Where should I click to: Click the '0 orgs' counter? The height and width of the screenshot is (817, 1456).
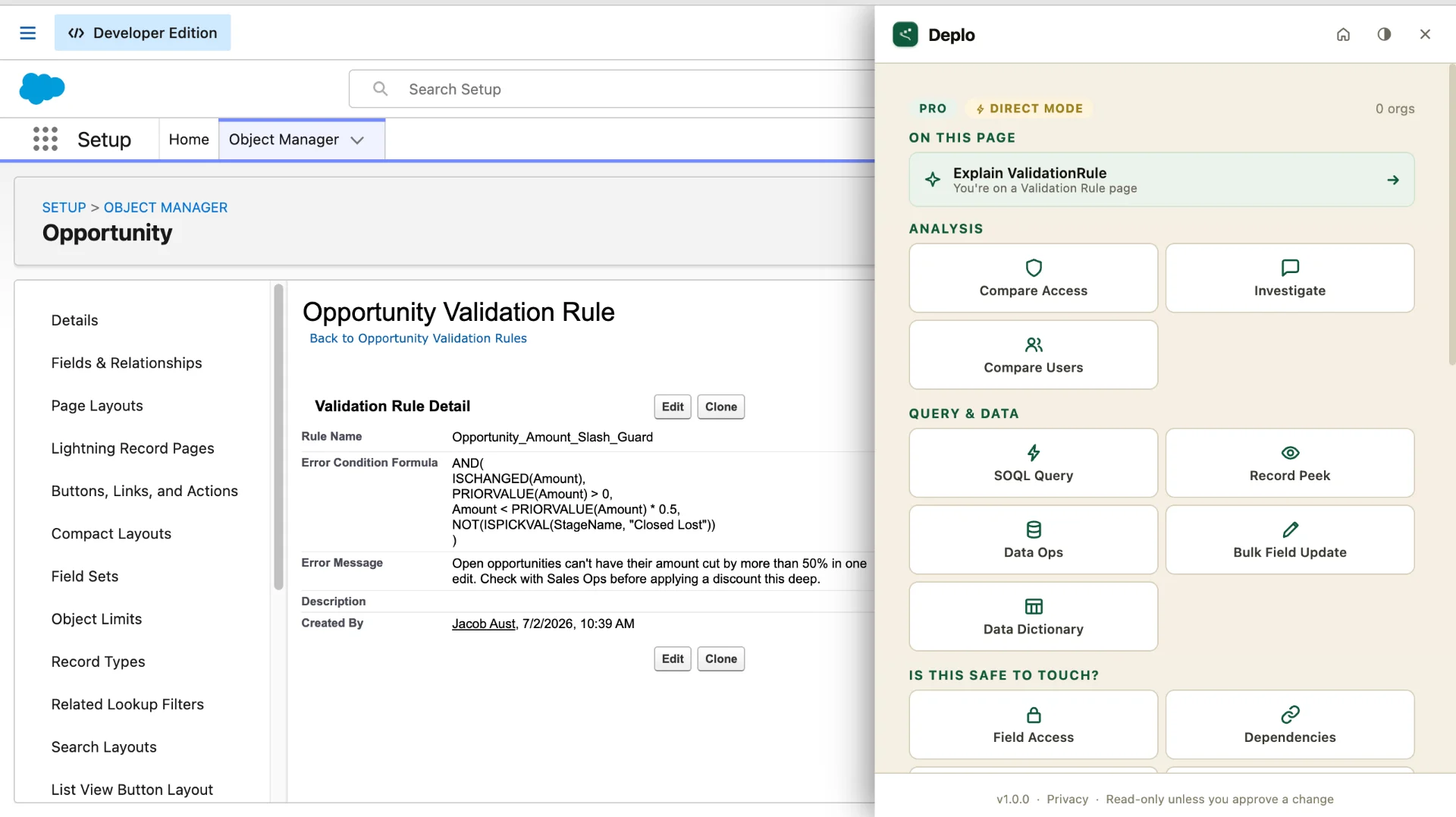click(1395, 108)
